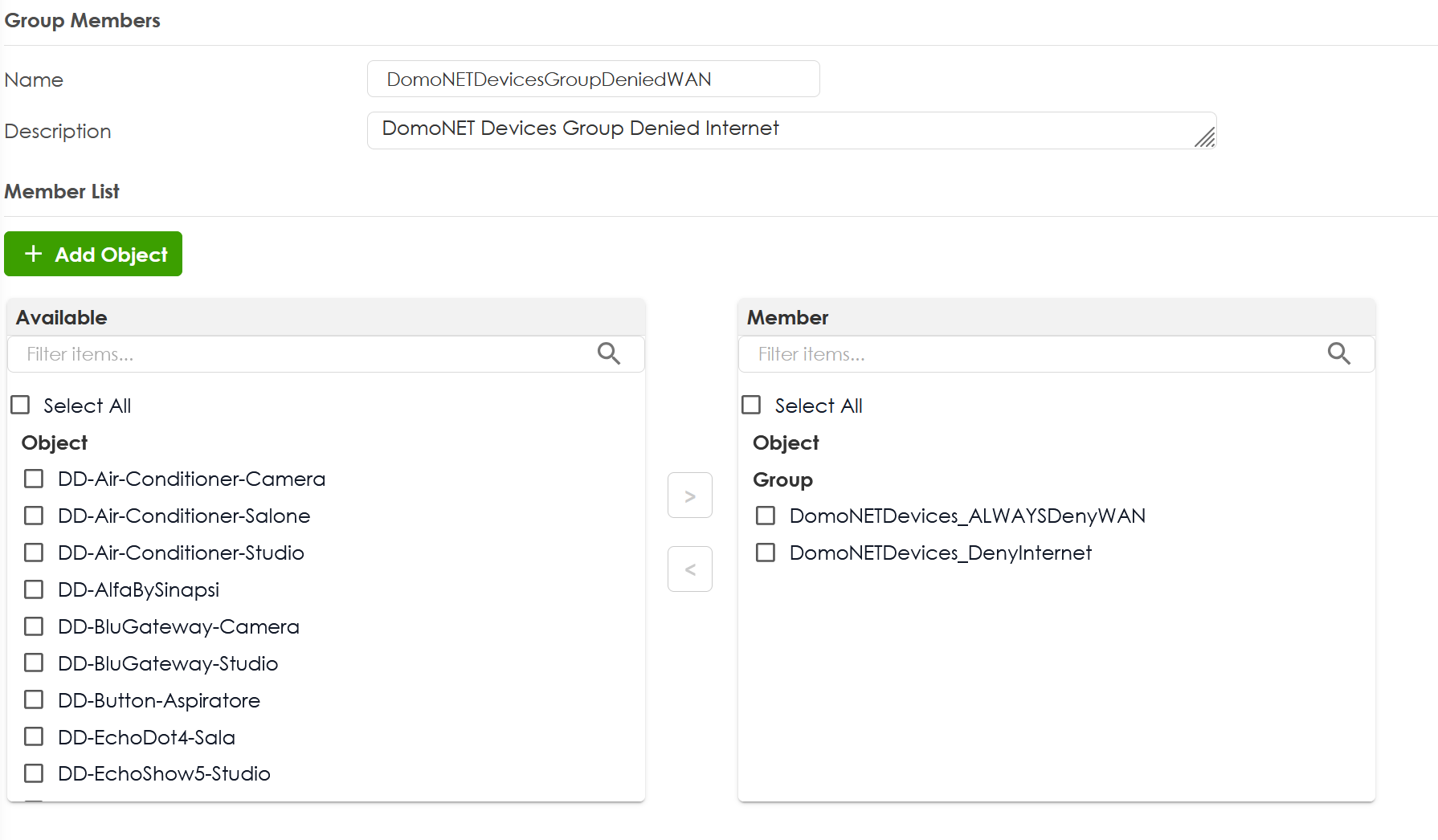The height and width of the screenshot is (840, 1438).
Task: Check the DD-Button-Aspiratore object
Action: (34, 699)
